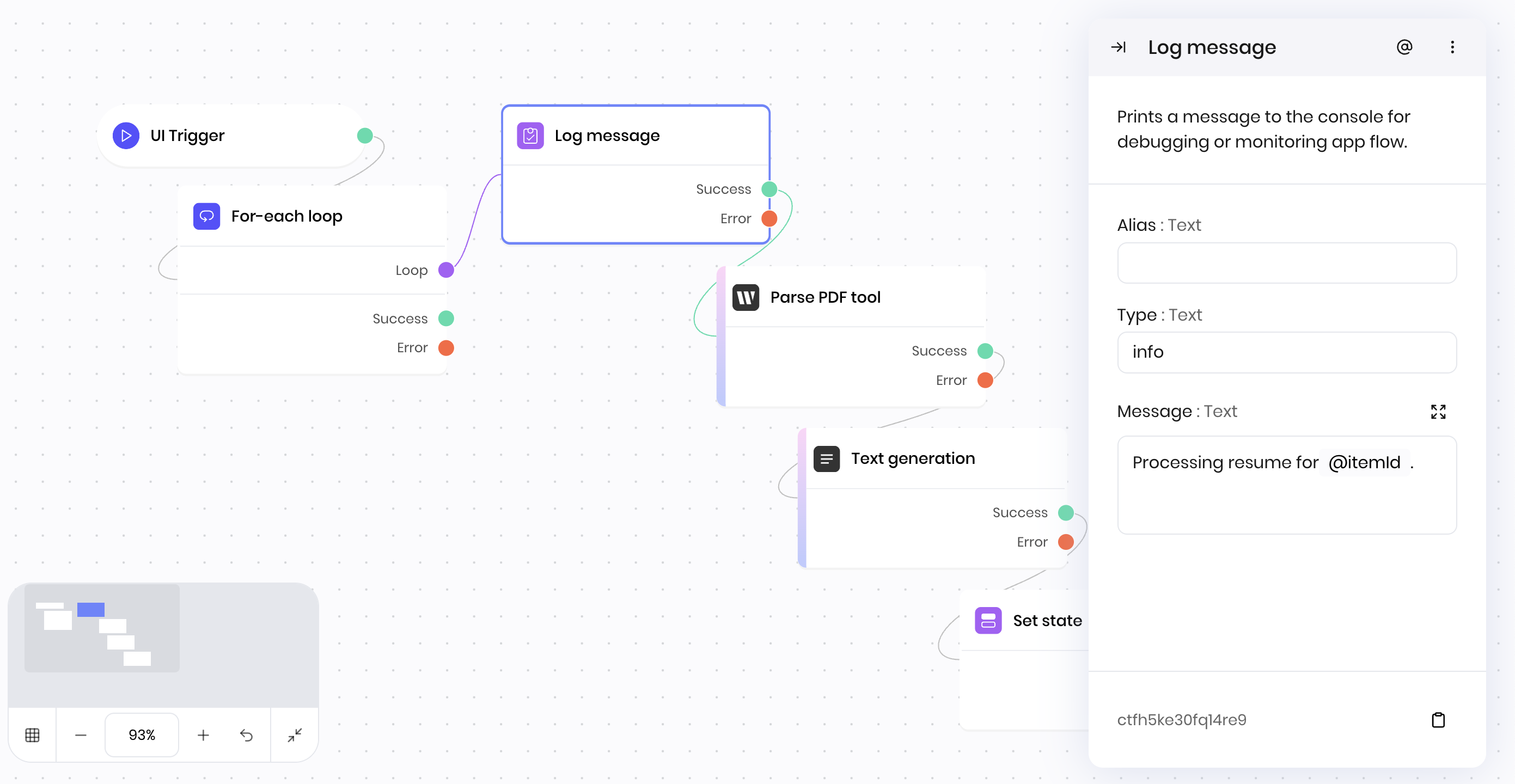Click the Text generation node icon
The height and width of the screenshot is (784, 1515).
click(x=826, y=459)
